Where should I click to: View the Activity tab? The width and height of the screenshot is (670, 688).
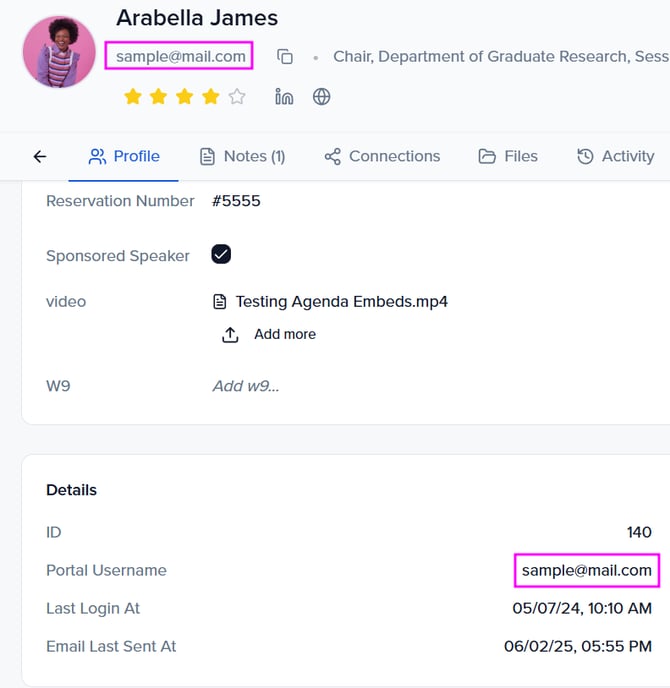tap(616, 156)
